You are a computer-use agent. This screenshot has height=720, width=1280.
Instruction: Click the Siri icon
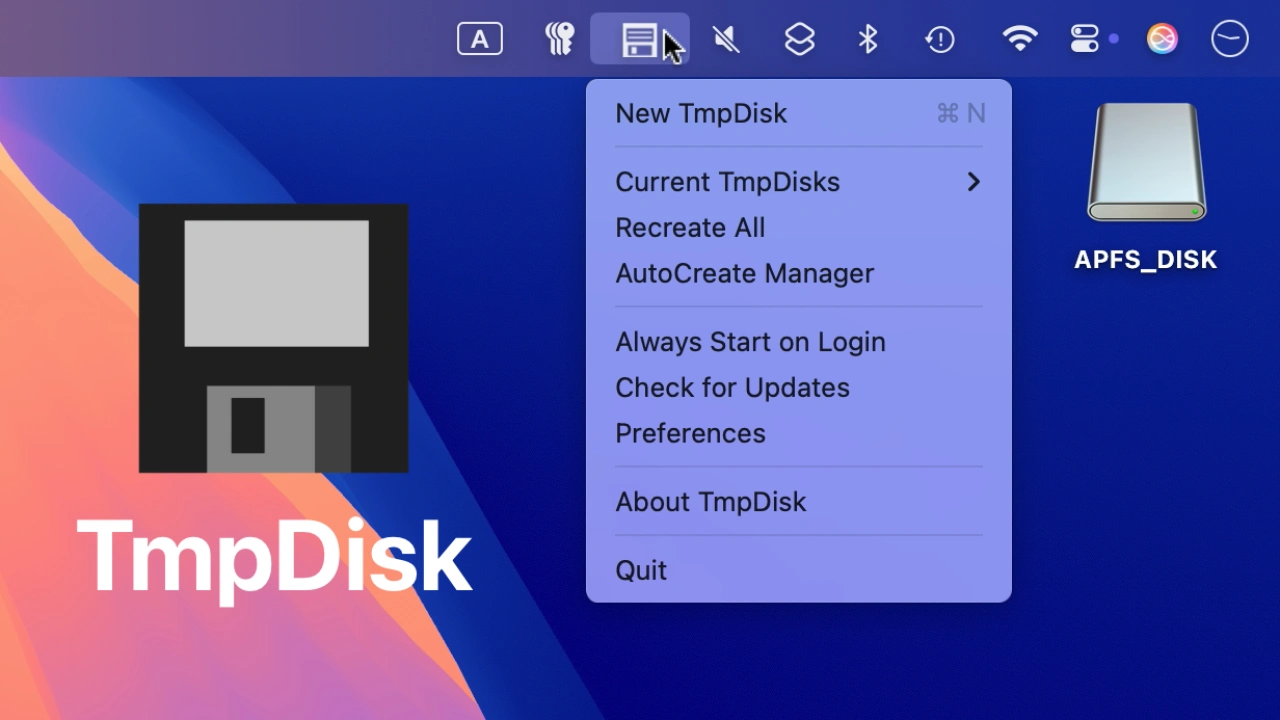click(1162, 39)
